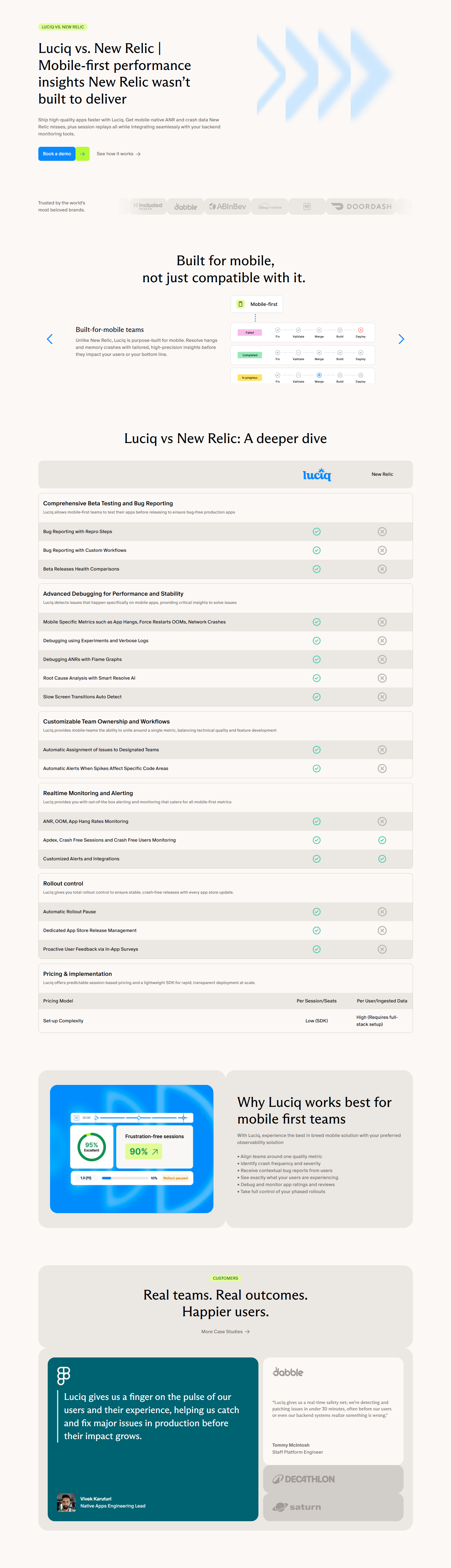Viewport: 451px width, 1568px height.
Task: Click the Mobile-first phone badge above the pipeline
Action: click(x=257, y=304)
